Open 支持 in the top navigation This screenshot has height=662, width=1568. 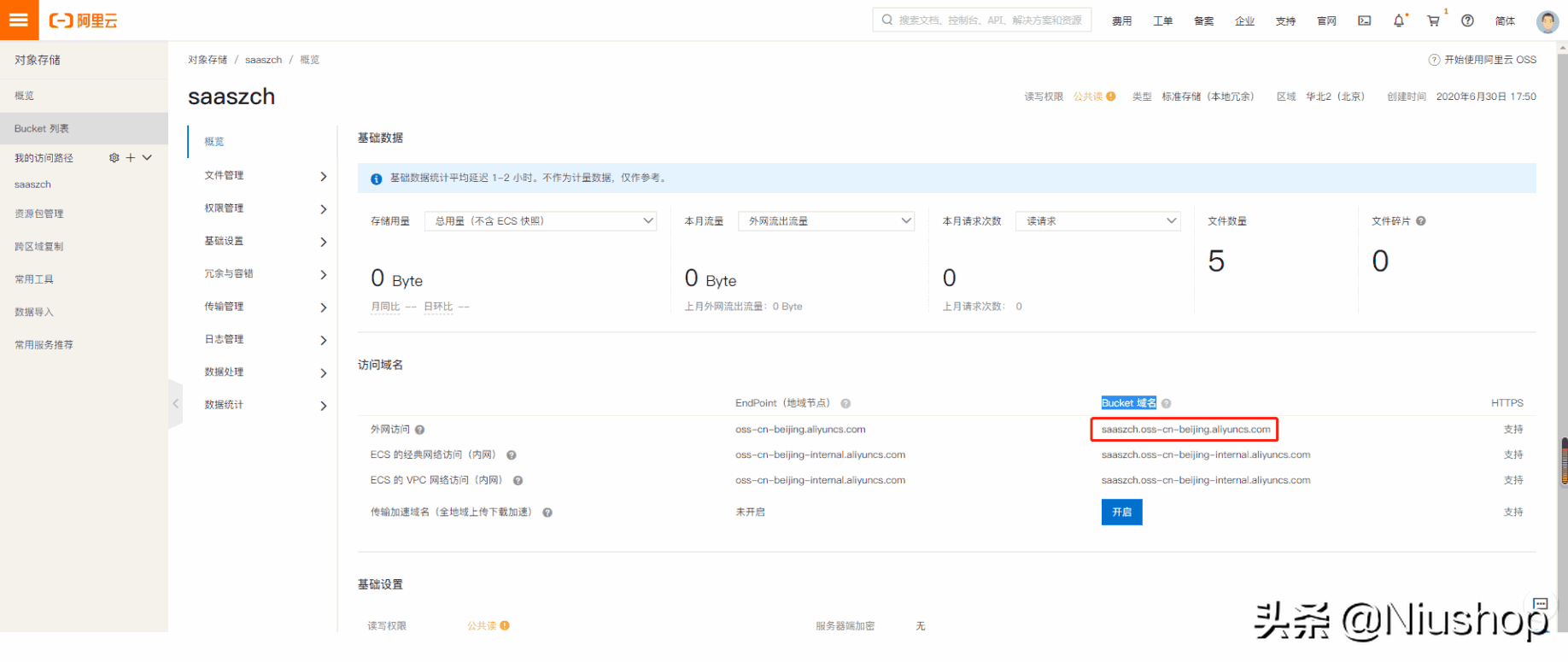coord(1286,21)
